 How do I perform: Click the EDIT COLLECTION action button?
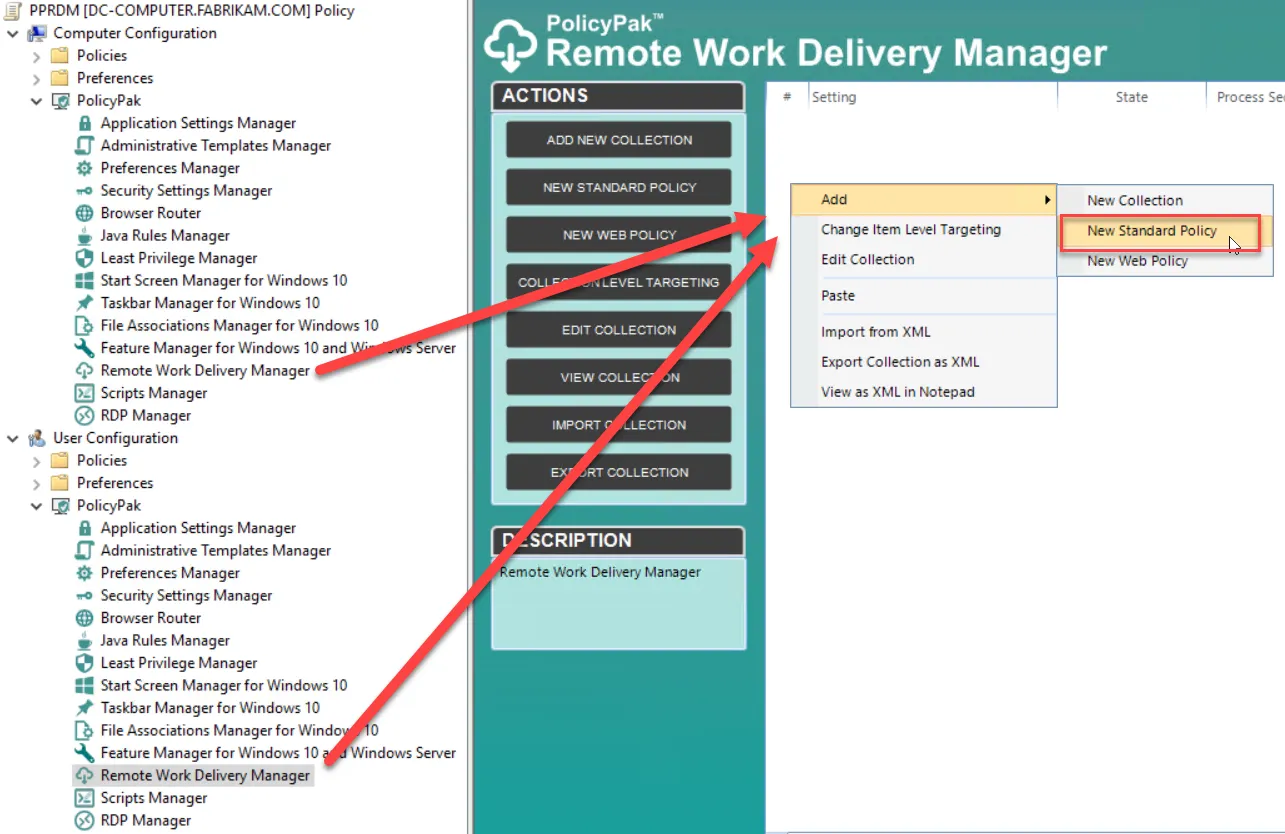[x=619, y=330]
